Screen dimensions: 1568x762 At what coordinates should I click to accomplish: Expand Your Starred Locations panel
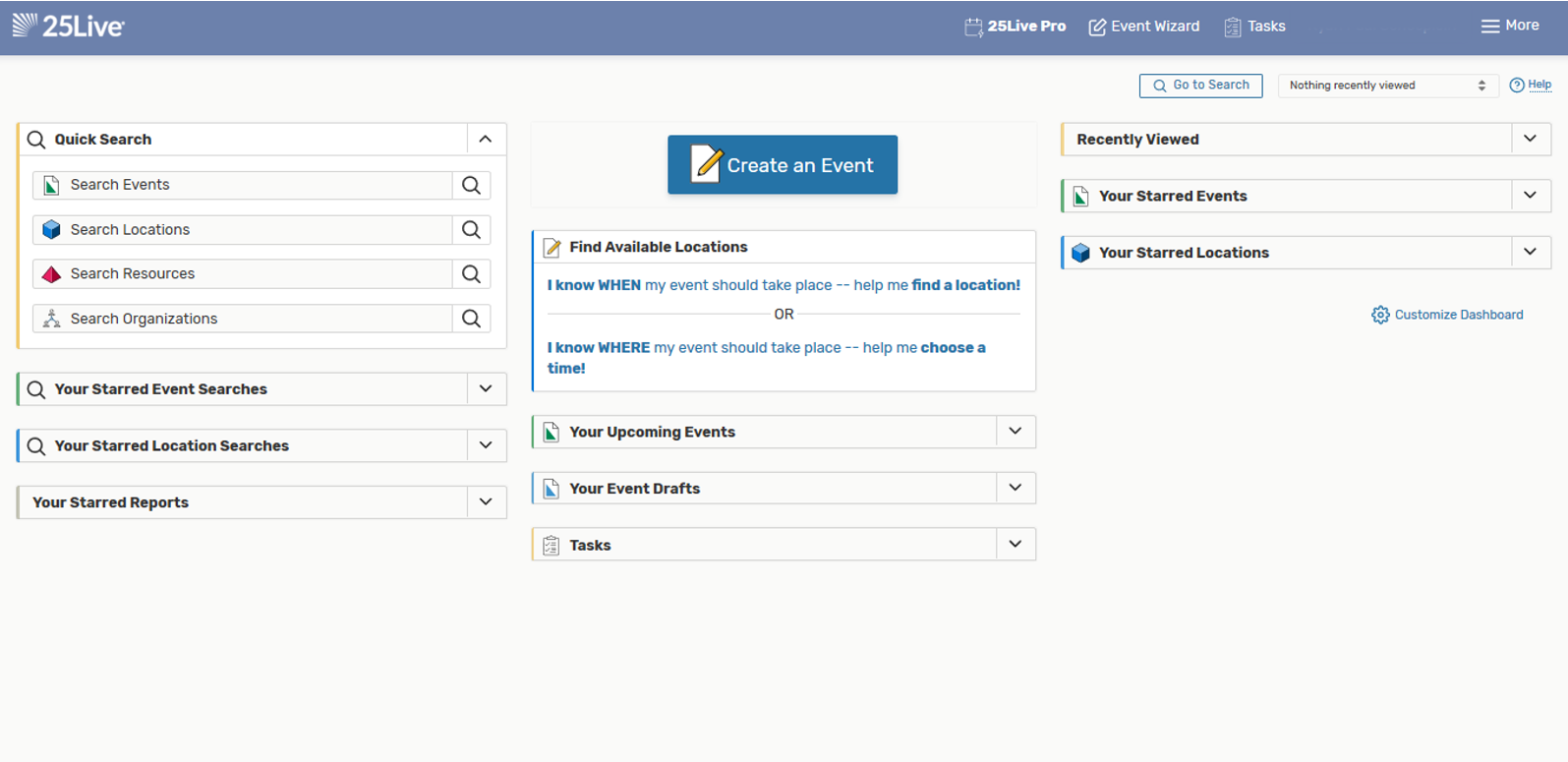pyautogui.click(x=1530, y=253)
